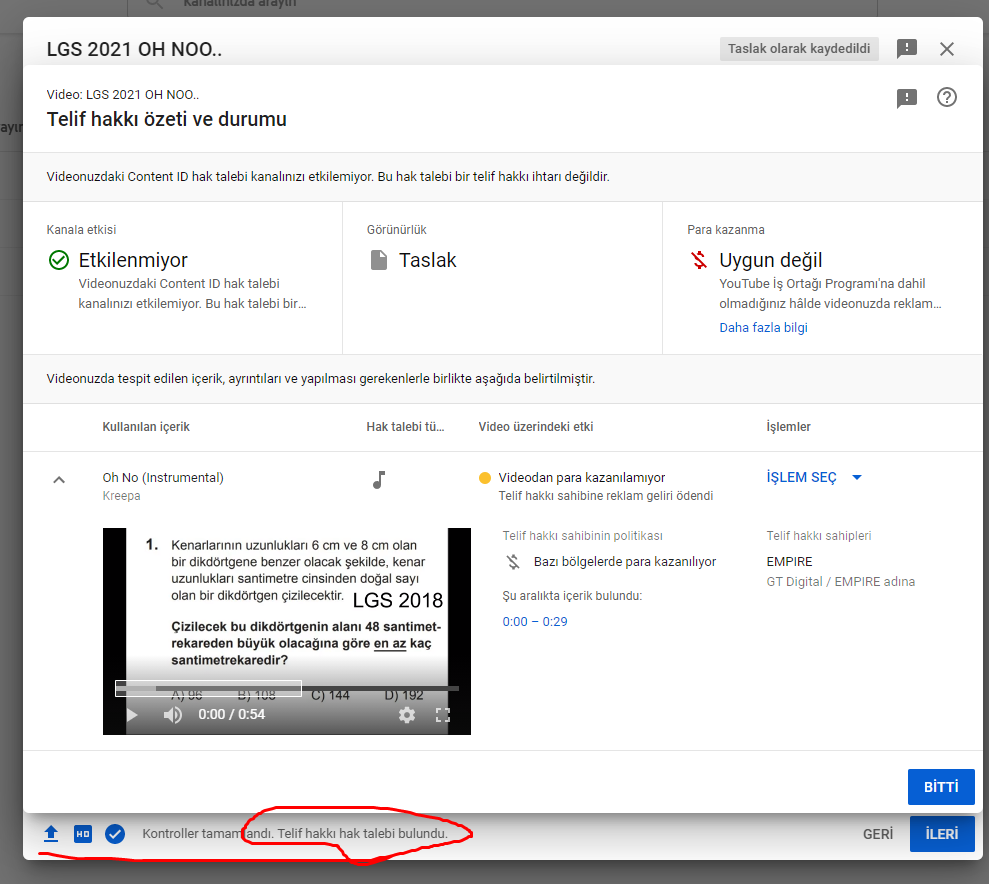This screenshot has width=989, height=884.
Task: Collapse the Oh No (Instrumental) claim row
Action: pyautogui.click(x=59, y=480)
